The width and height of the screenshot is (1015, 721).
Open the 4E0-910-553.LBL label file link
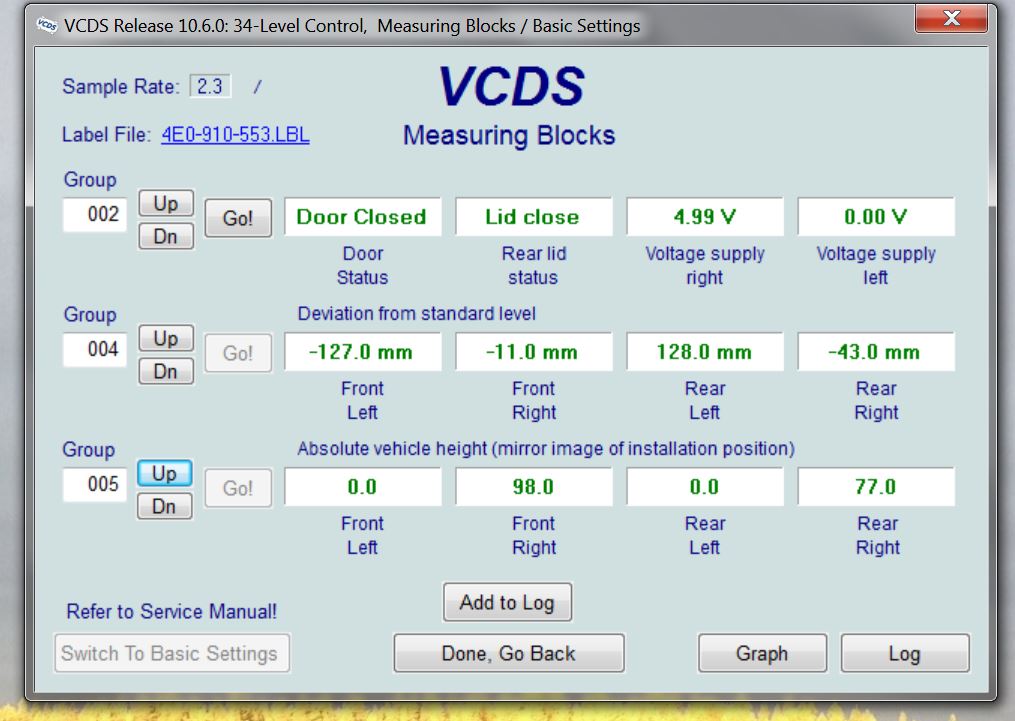[235, 135]
